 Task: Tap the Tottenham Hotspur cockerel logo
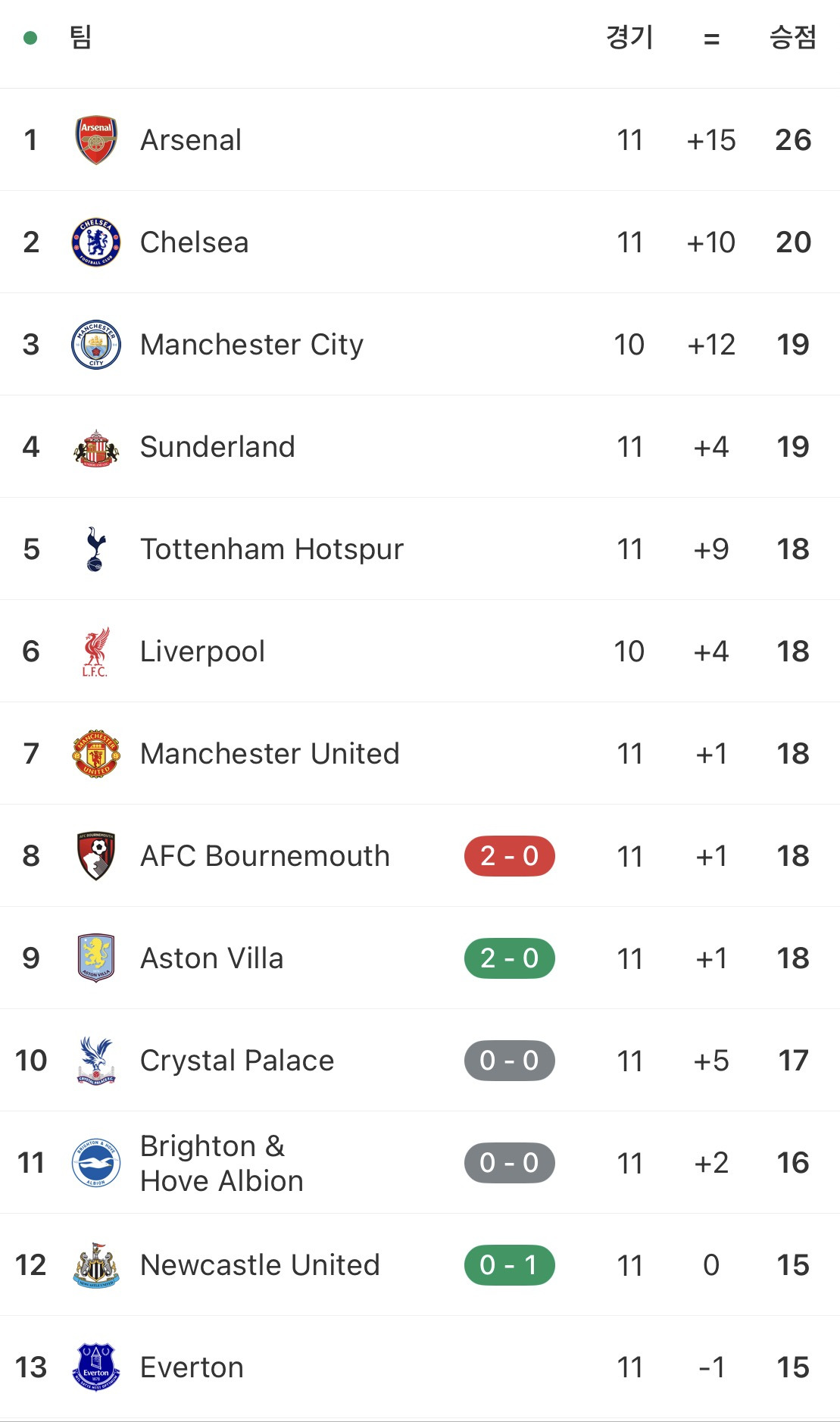[x=96, y=549]
